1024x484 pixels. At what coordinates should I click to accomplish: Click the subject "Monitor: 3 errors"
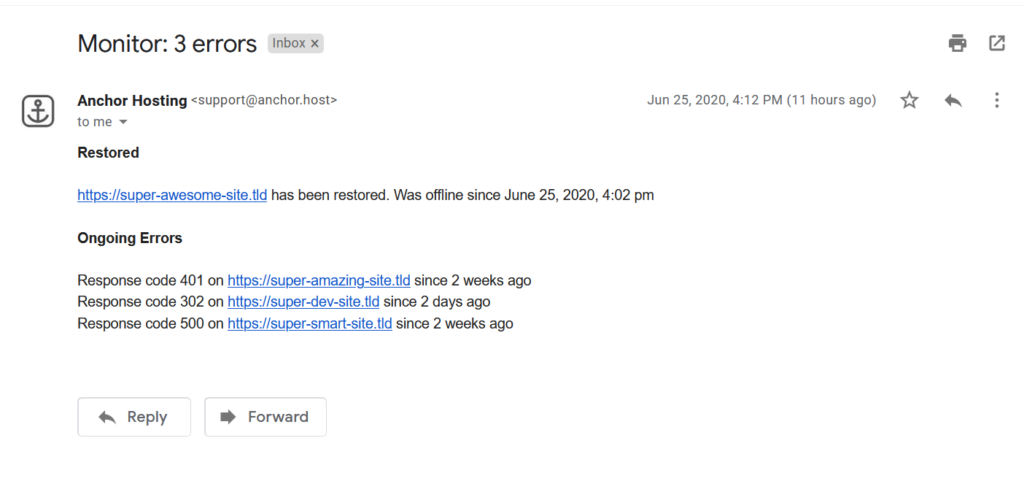point(167,44)
